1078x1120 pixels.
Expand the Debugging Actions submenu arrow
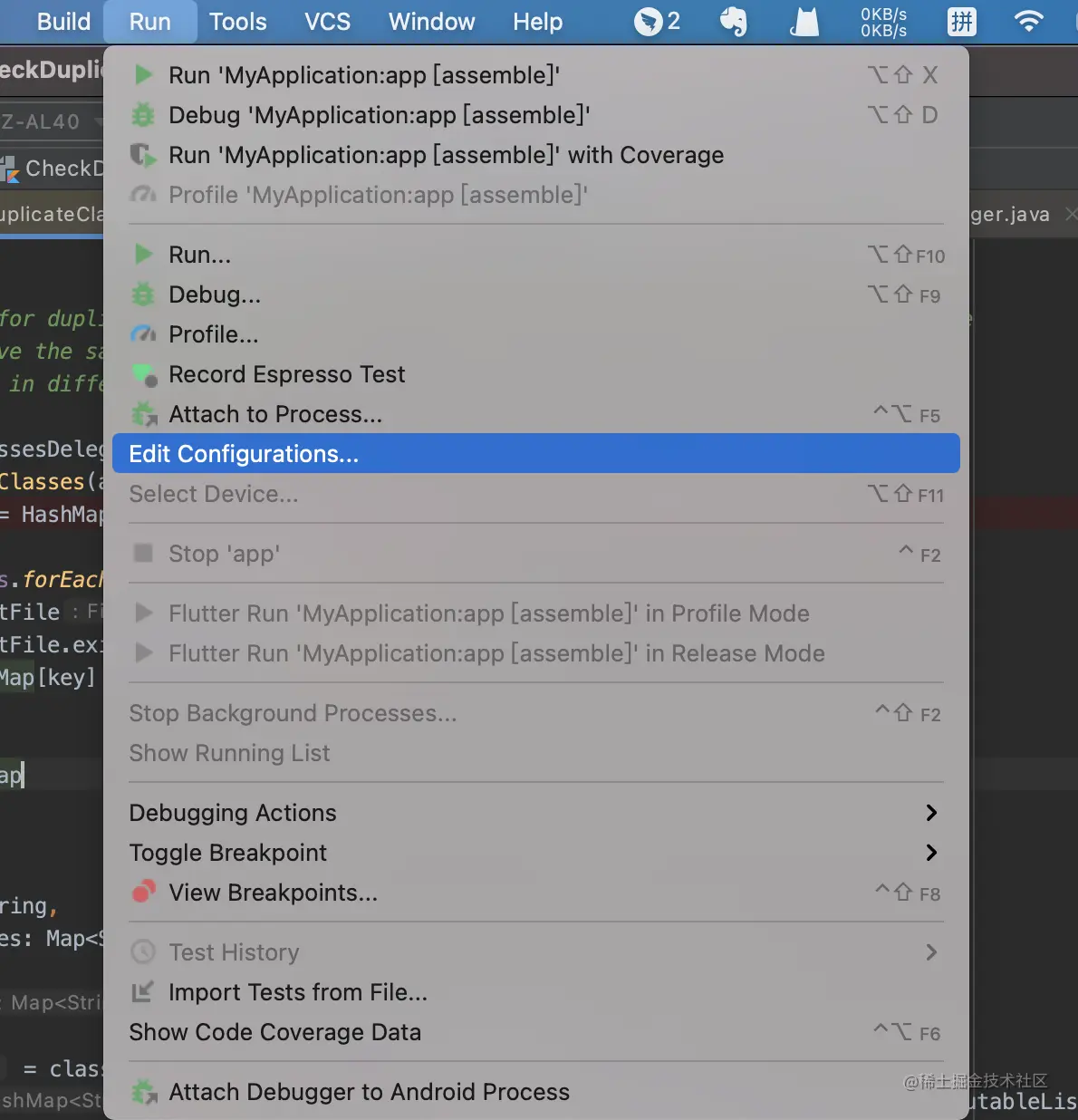point(931,813)
